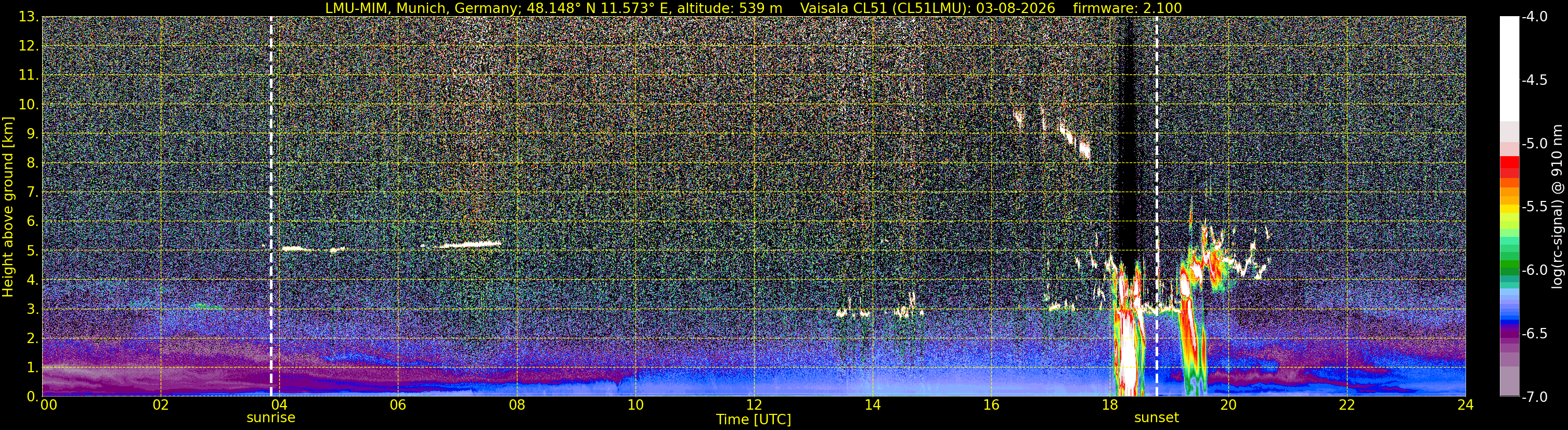Image resolution: width=1568 pixels, height=430 pixels.
Task: Click height axis tick label '3.'
Action: [33, 309]
